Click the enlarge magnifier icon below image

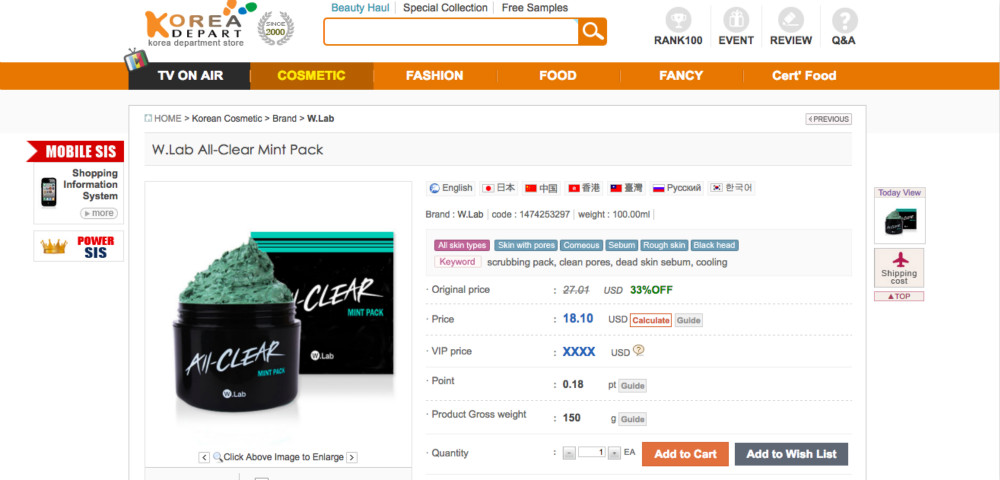tap(217, 457)
